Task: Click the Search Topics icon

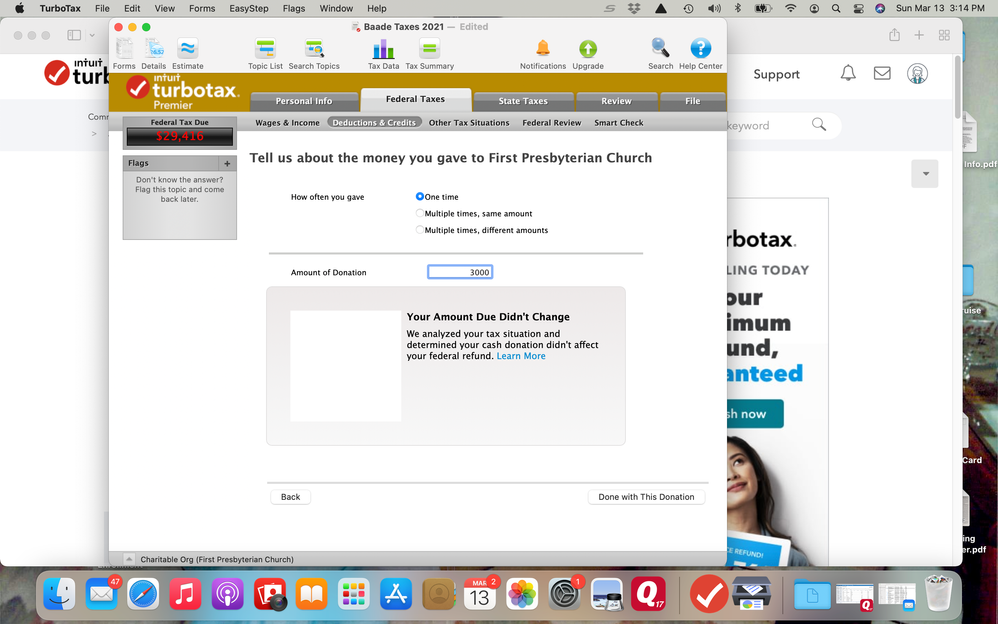Action: (313, 48)
